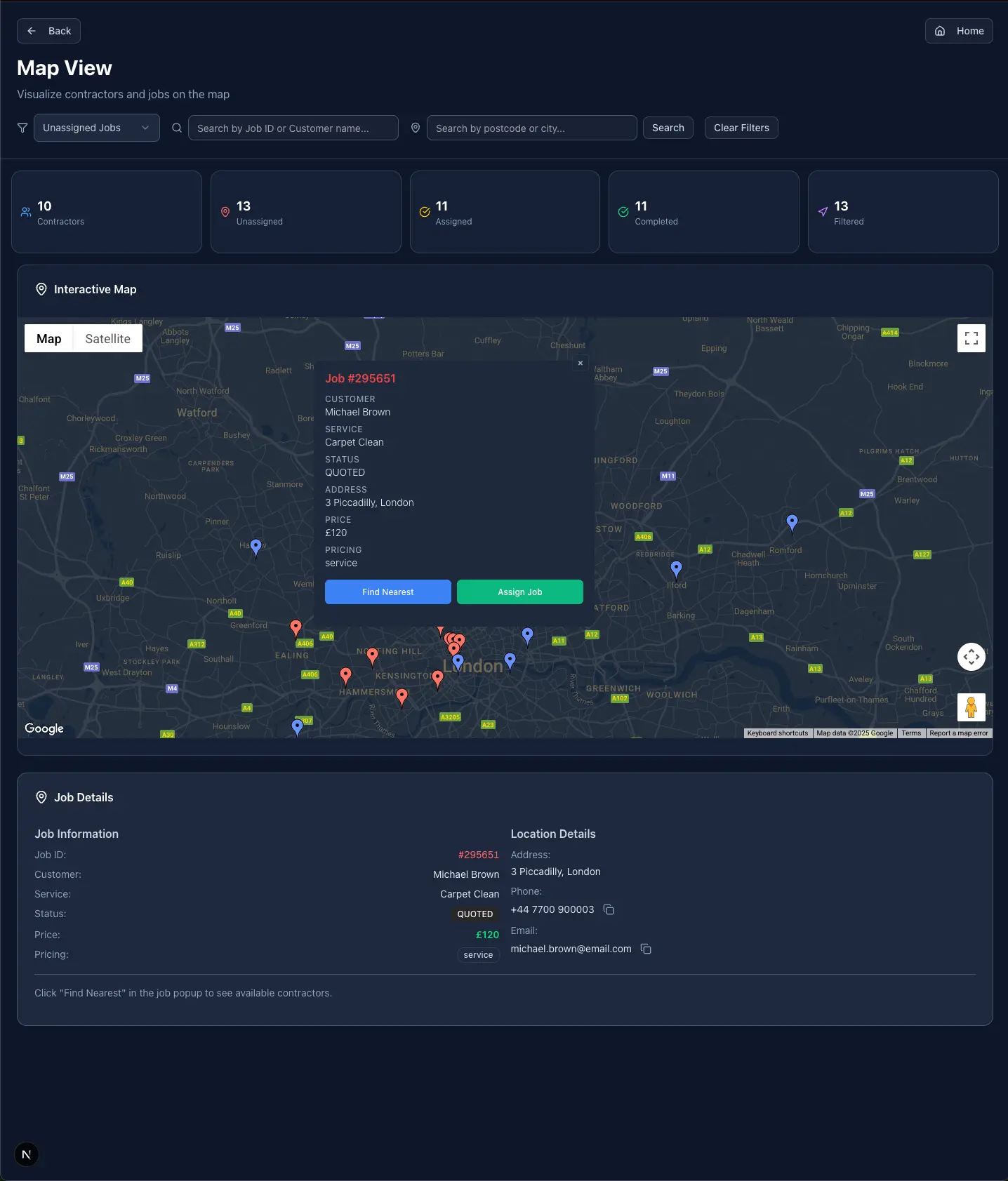Copy the phone number +44 7700 900003

point(609,909)
